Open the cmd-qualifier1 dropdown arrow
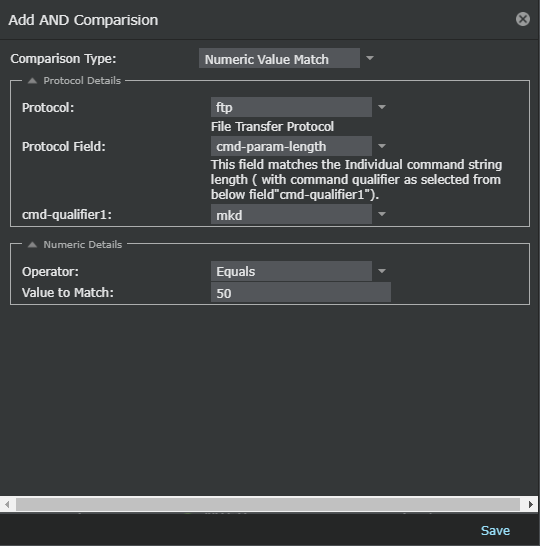Screen dimensions: 540x546 coord(382,214)
